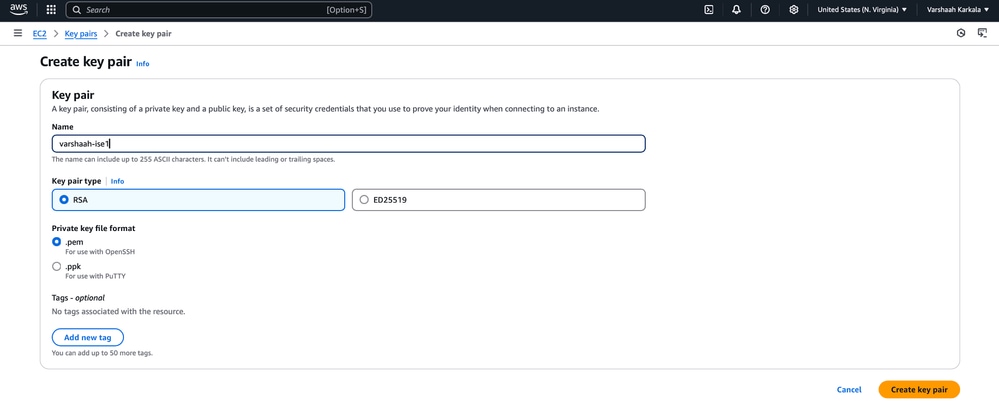
Task: Open the help question mark icon
Action: coord(765,10)
